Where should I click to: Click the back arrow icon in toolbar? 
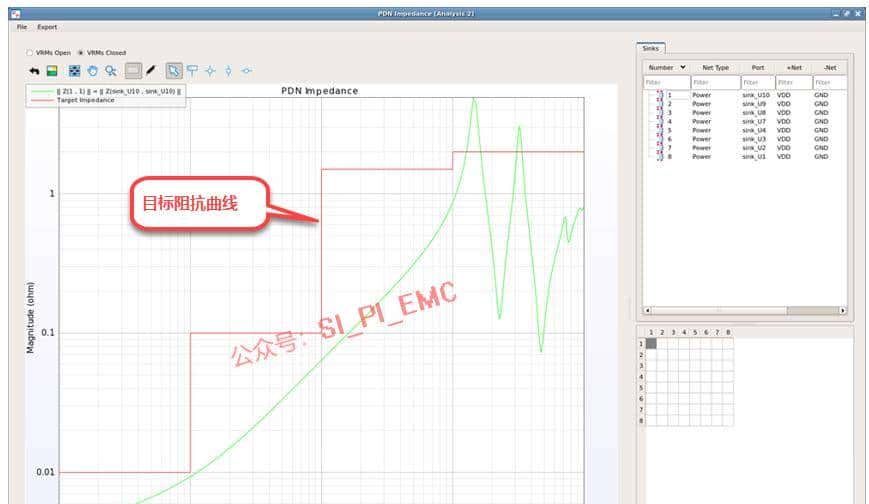coord(33,71)
